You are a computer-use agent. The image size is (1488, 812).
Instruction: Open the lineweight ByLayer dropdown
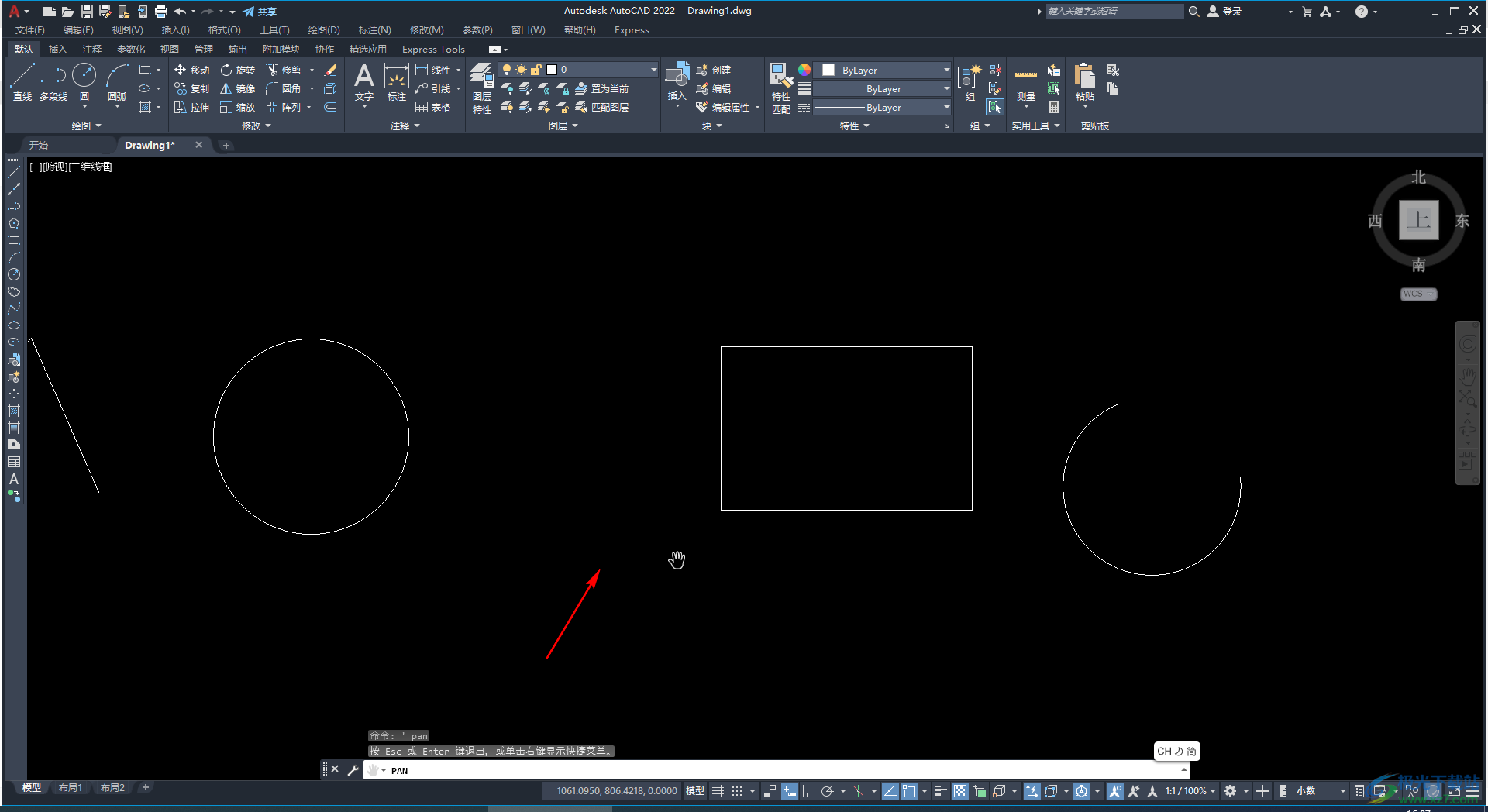click(x=883, y=88)
